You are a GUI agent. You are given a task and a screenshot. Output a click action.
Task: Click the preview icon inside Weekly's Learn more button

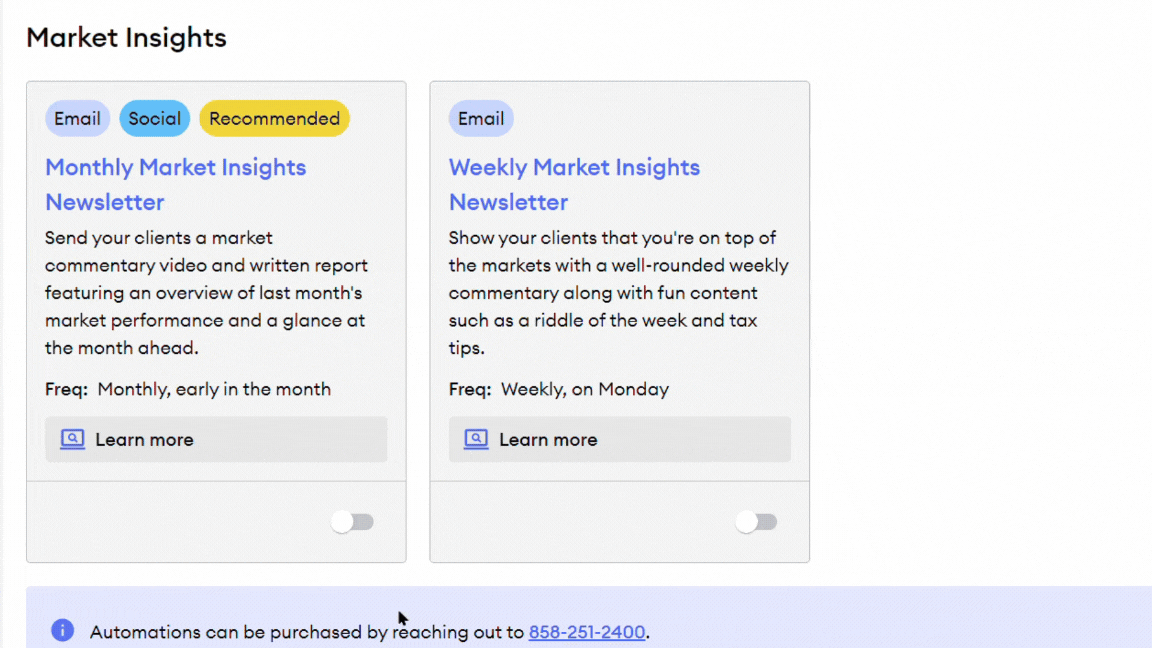476,440
